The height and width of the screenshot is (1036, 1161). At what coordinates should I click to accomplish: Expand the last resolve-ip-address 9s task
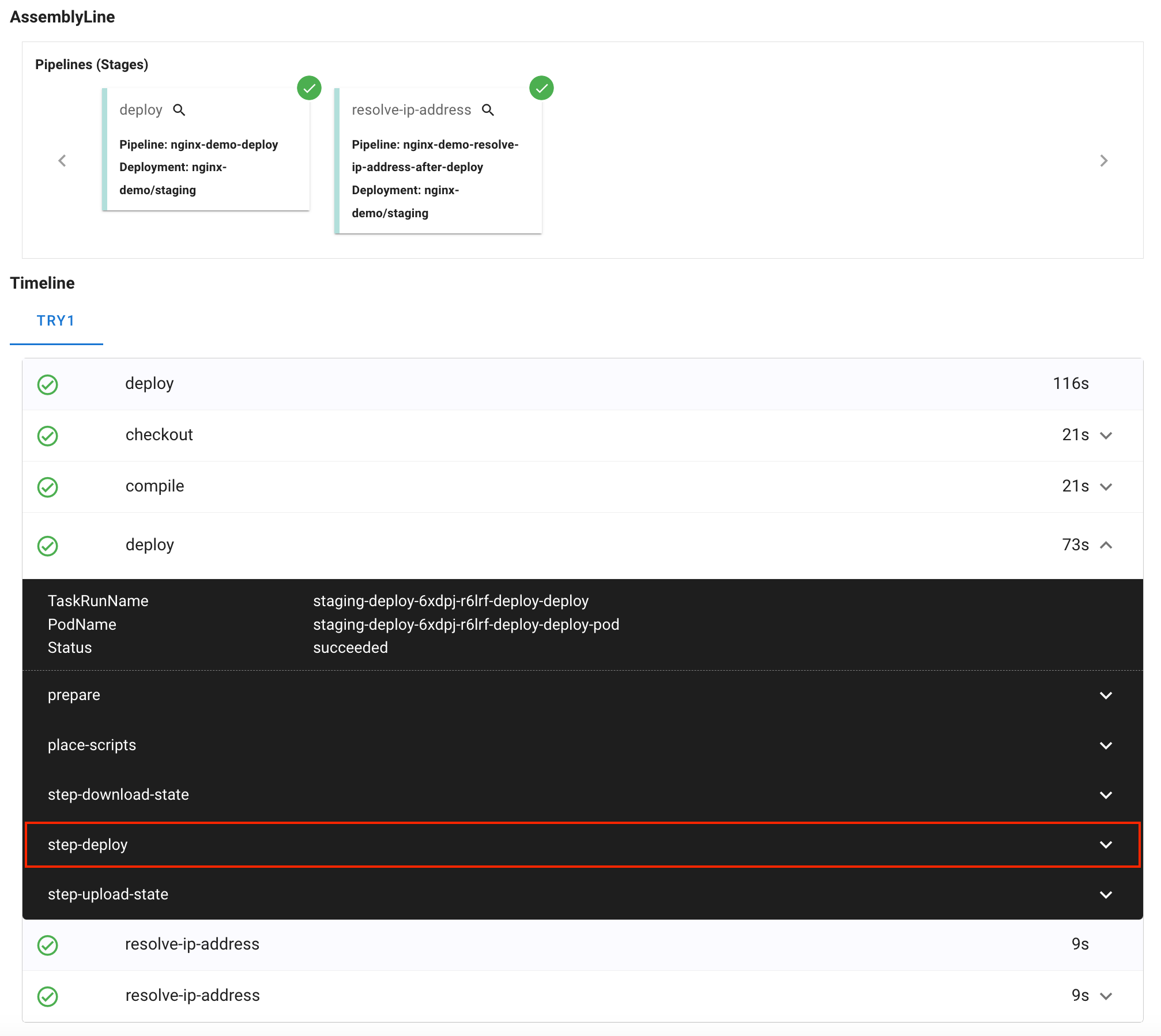[x=1106, y=996]
